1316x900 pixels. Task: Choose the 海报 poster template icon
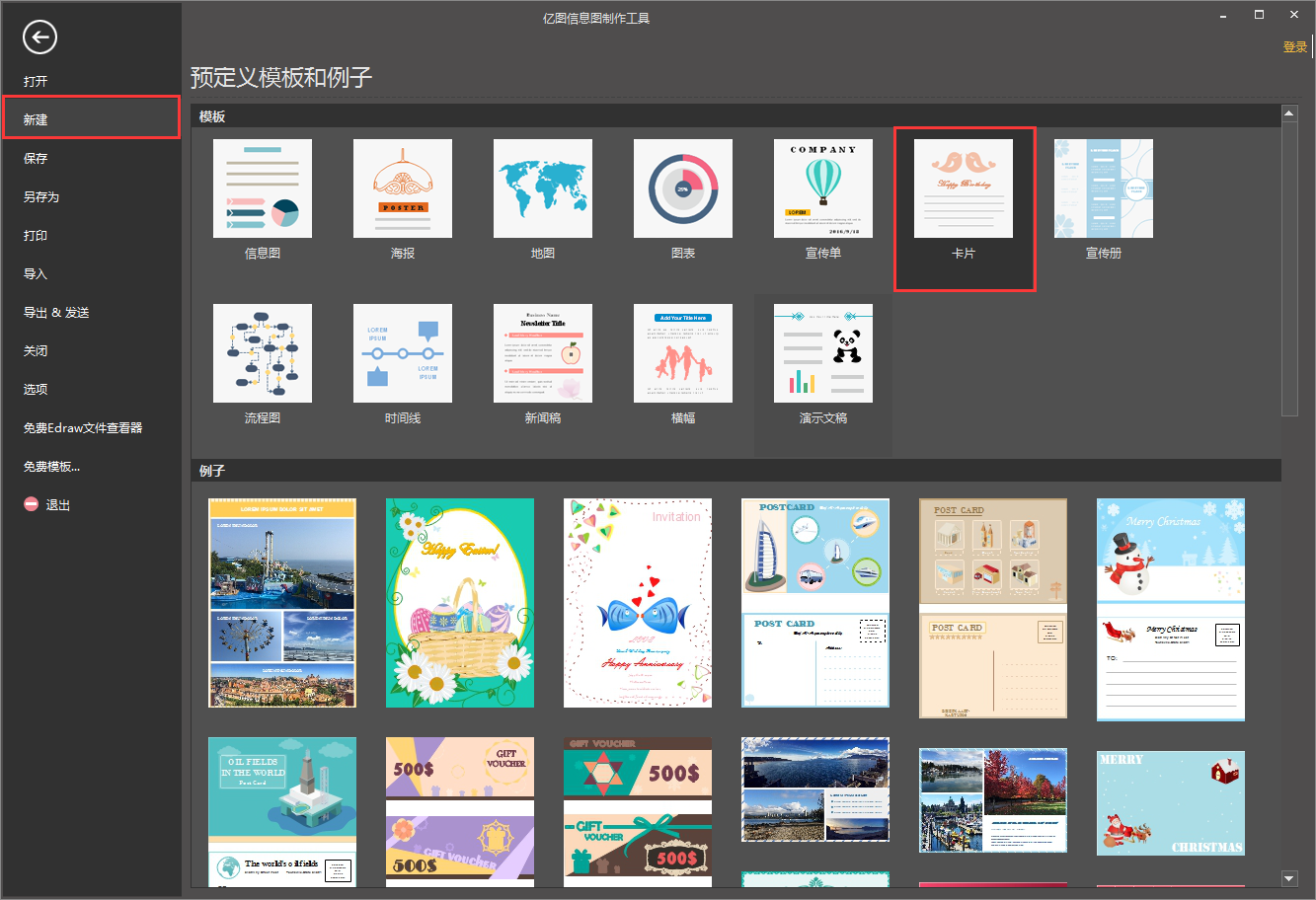point(403,188)
